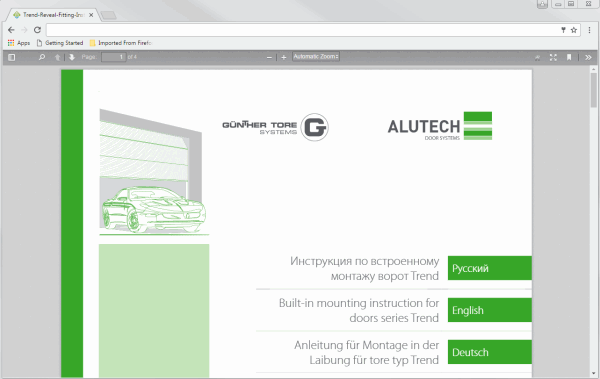Open the Apps bookmarks shortcut
The width and height of the screenshot is (600, 379).
[19, 43]
